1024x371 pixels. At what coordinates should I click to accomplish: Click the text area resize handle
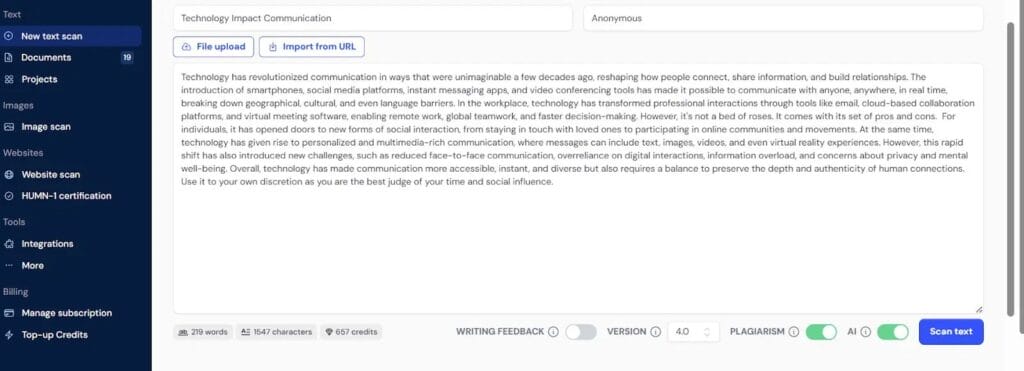click(x=978, y=310)
